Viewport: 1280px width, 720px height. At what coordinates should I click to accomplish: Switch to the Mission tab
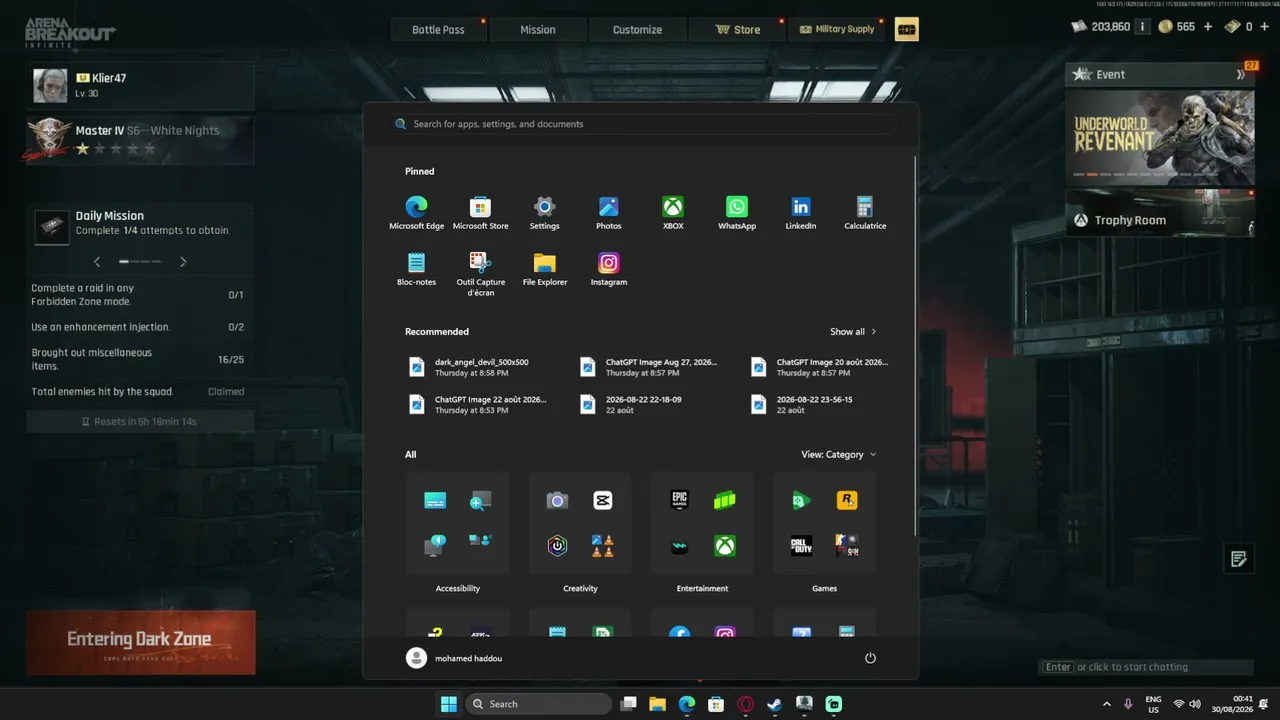538,29
